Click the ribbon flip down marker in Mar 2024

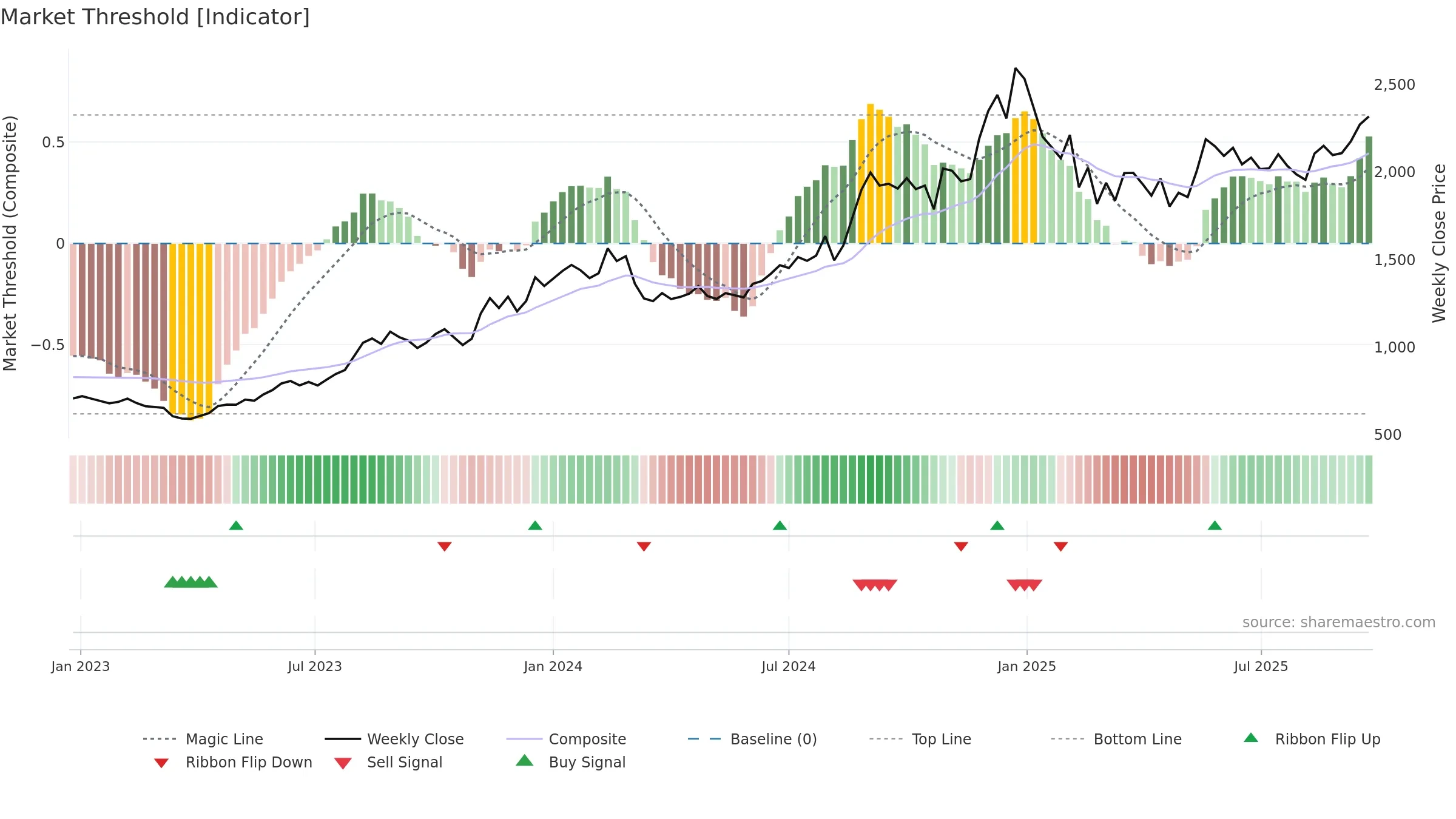pyautogui.click(x=644, y=547)
